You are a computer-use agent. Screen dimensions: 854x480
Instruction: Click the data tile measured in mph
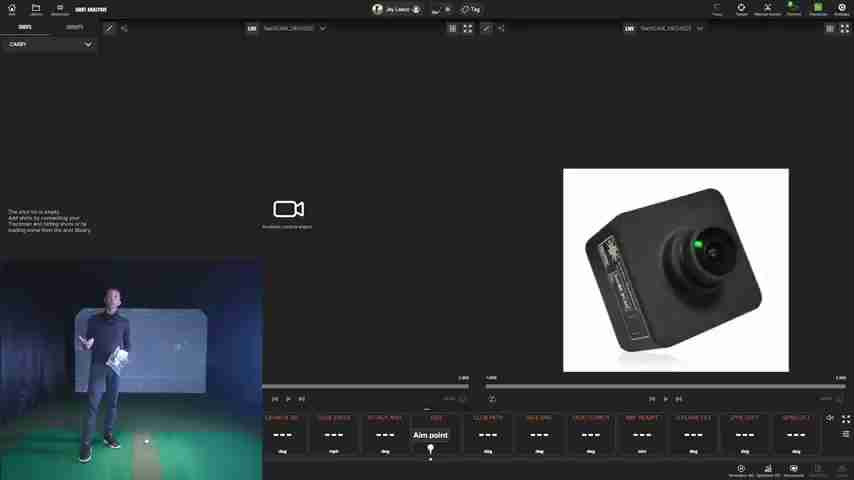pyautogui.click(x=334, y=434)
